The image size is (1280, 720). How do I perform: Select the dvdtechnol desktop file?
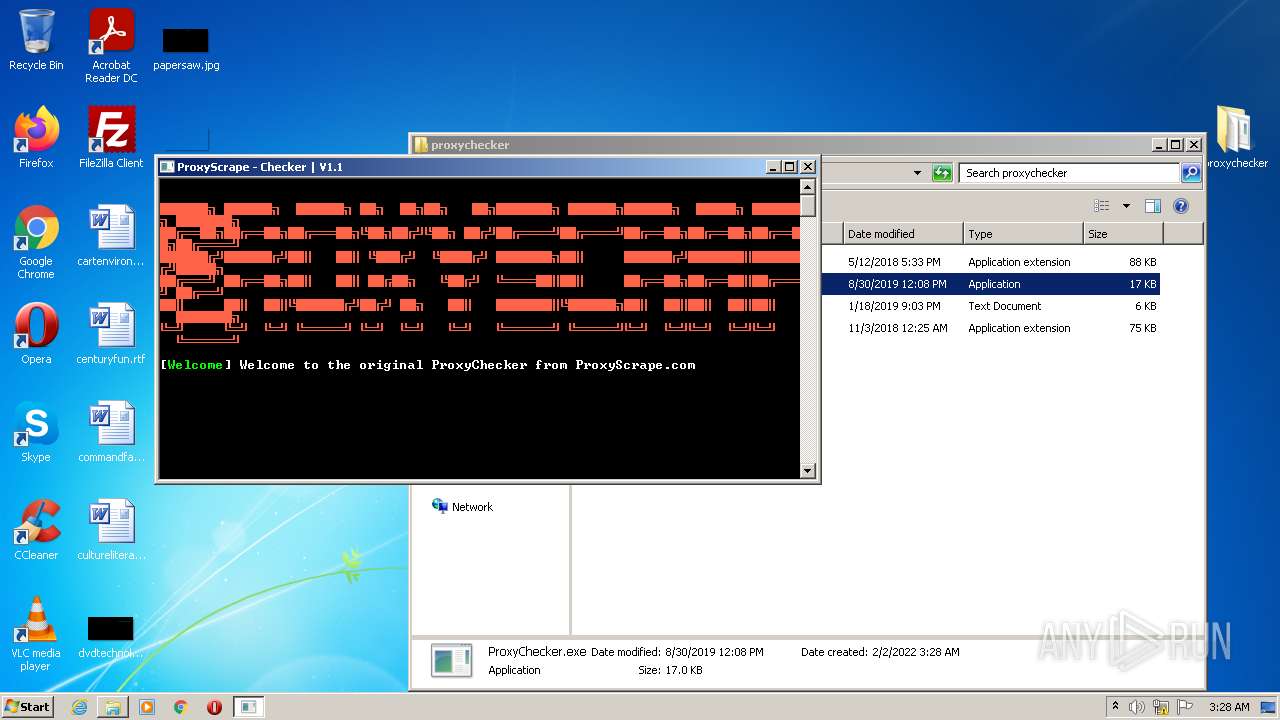coord(111,637)
